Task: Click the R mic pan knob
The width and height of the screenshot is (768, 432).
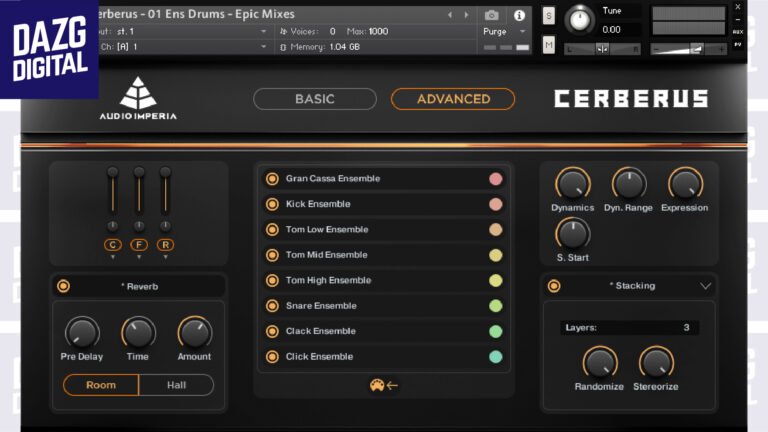Action: click(x=166, y=226)
